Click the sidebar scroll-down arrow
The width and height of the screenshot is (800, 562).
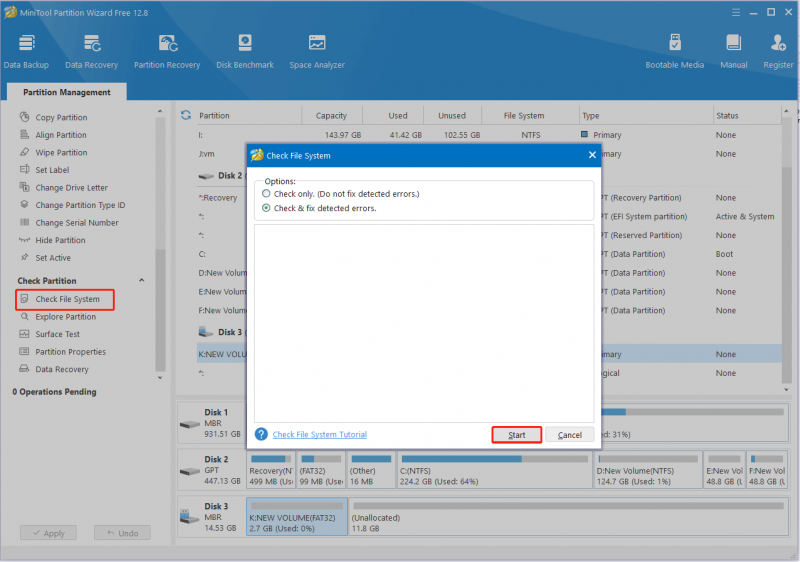(x=160, y=378)
